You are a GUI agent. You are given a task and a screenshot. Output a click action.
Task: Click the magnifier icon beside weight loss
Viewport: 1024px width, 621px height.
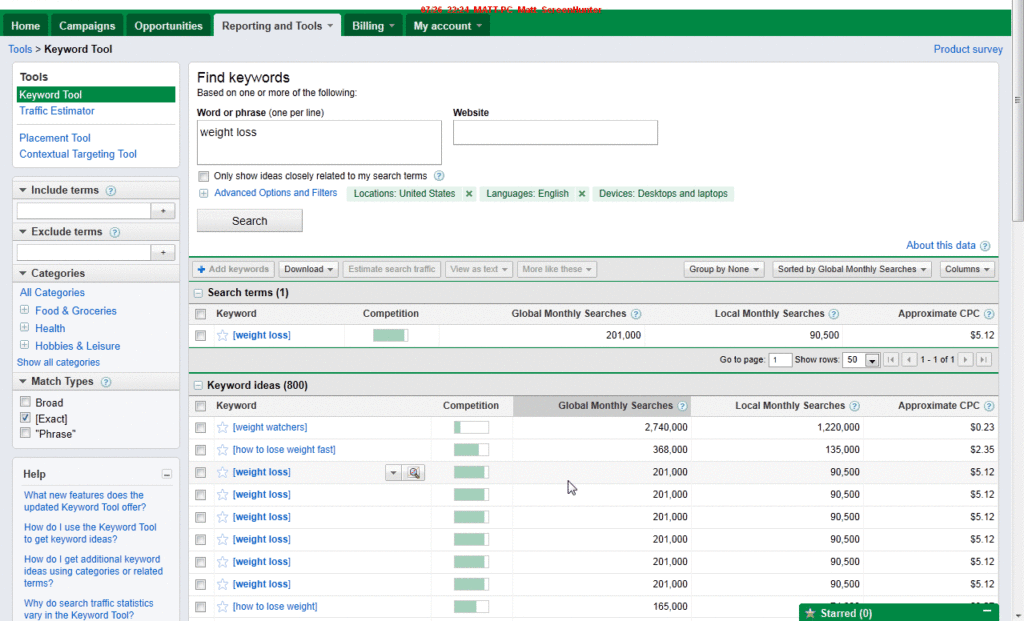point(414,472)
